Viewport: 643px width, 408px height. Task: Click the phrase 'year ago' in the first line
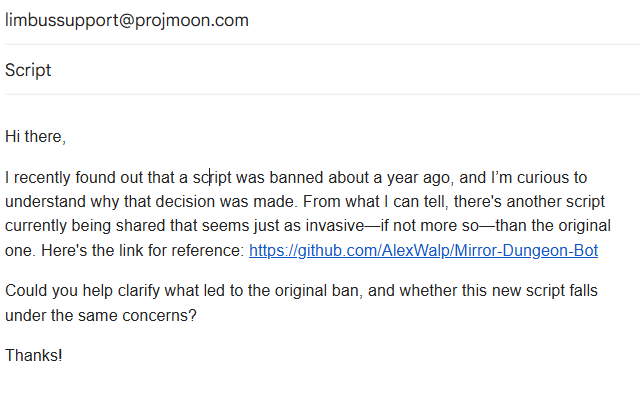[x=418, y=178]
